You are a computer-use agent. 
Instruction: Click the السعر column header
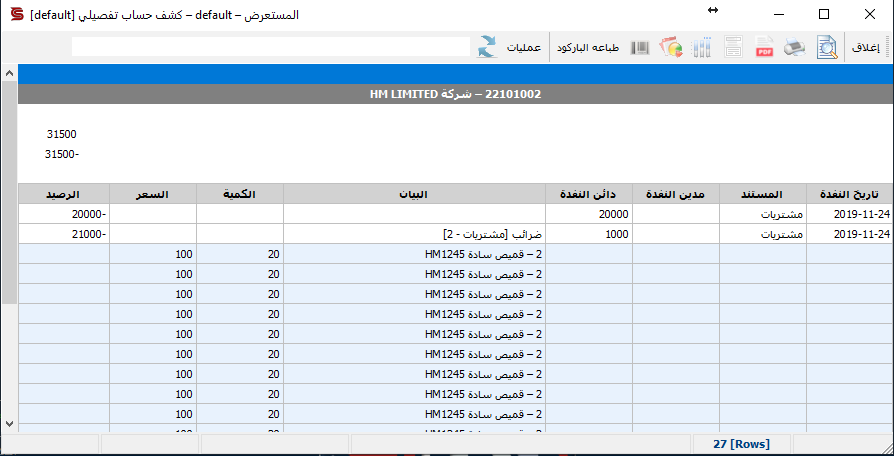pos(153,194)
